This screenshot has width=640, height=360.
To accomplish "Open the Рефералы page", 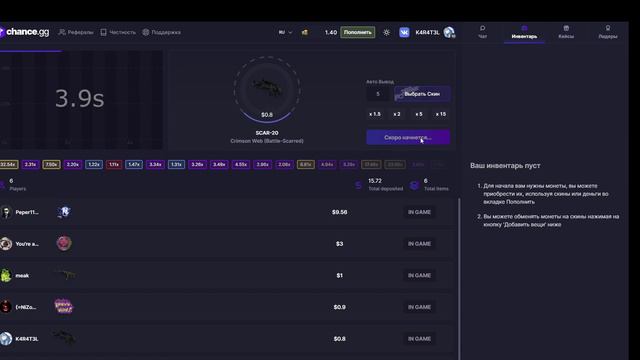I will click(x=76, y=32).
